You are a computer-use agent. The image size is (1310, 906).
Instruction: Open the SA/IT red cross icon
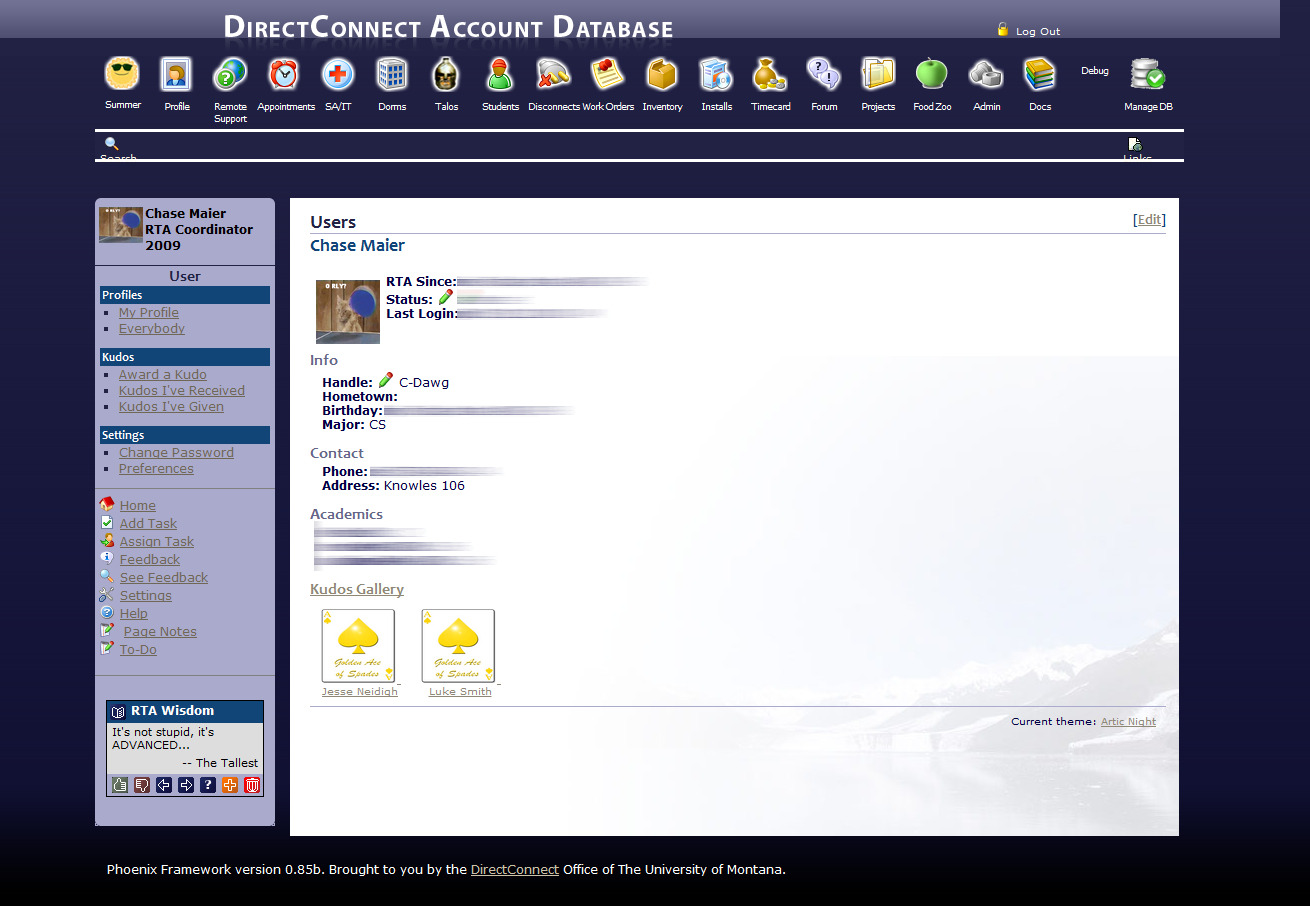click(x=338, y=74)
